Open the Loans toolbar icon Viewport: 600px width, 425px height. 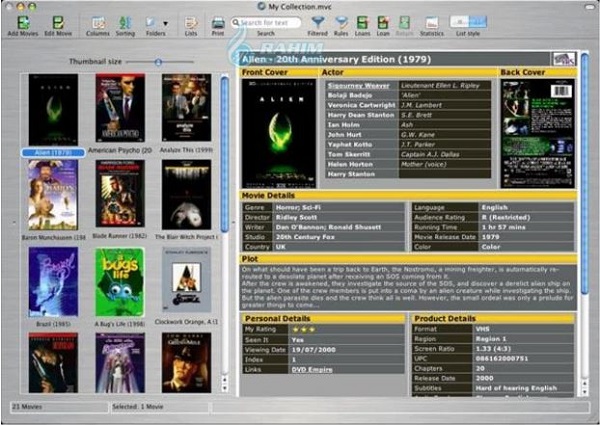tap(363, 22)
